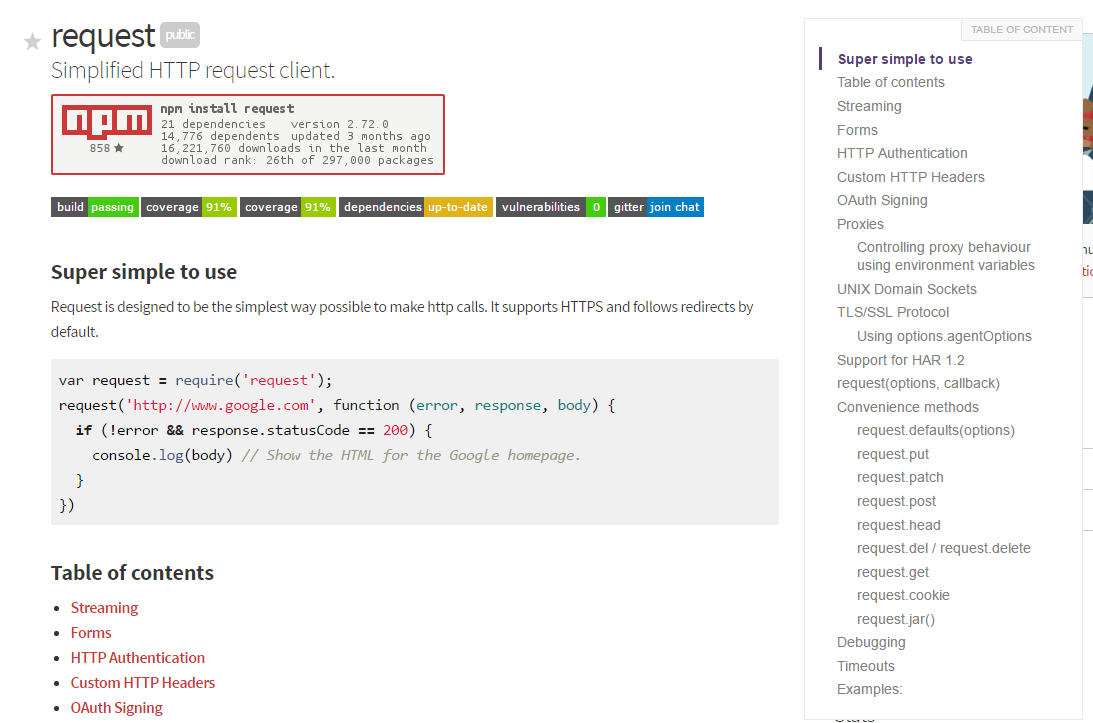The width and height of the screenshot is (1093, 723).
Task: Open Support for HAR 1.2 entry
Action: click(900, 360)
